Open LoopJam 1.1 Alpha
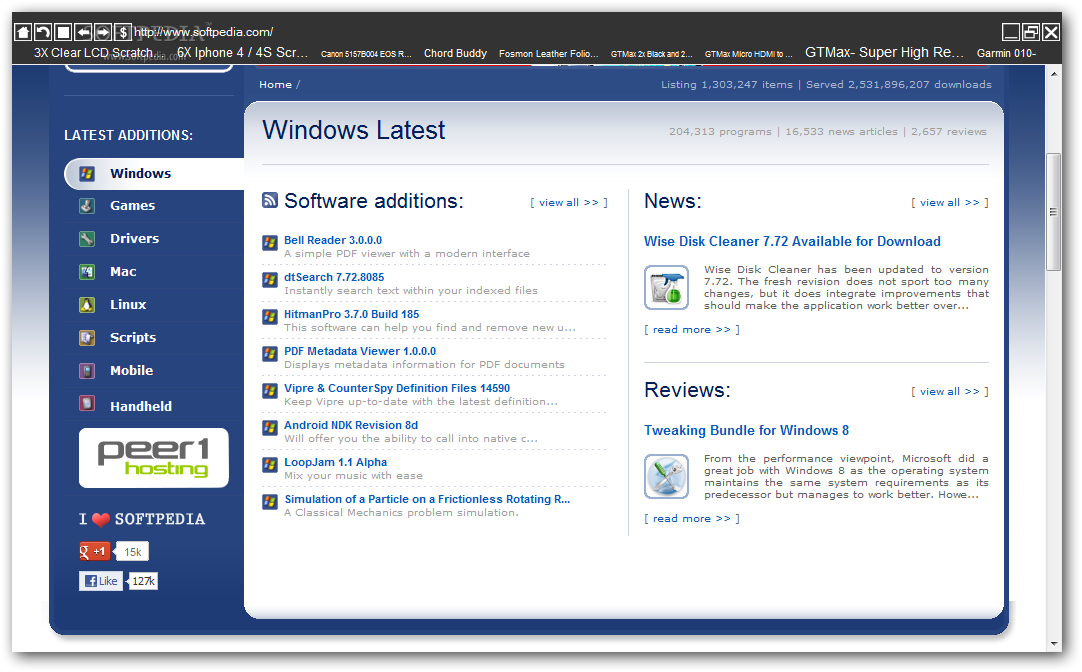The height and width of the screenshot is (672, 1082). [335, 462]
